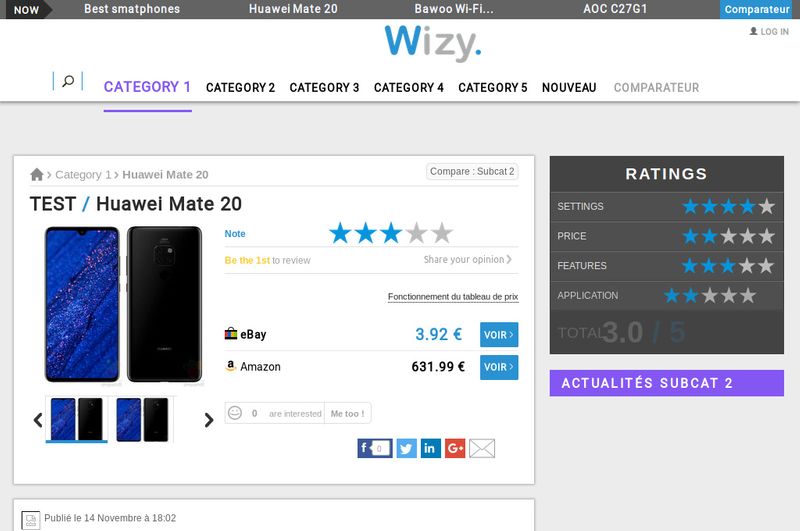Click the Amazon logo icon
Screen dimensions: 800x531
(x=231, y=366)
